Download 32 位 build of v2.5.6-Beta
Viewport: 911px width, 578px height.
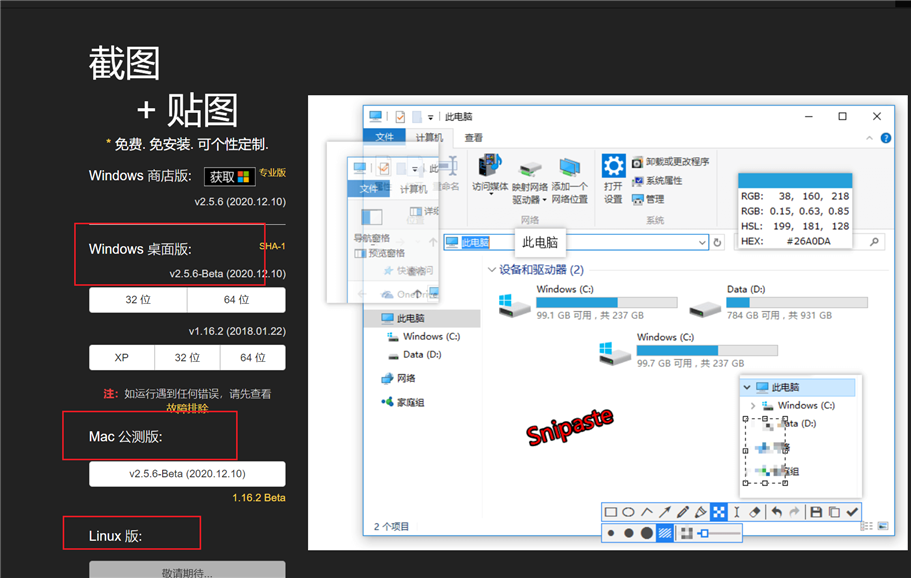(138, 300)
